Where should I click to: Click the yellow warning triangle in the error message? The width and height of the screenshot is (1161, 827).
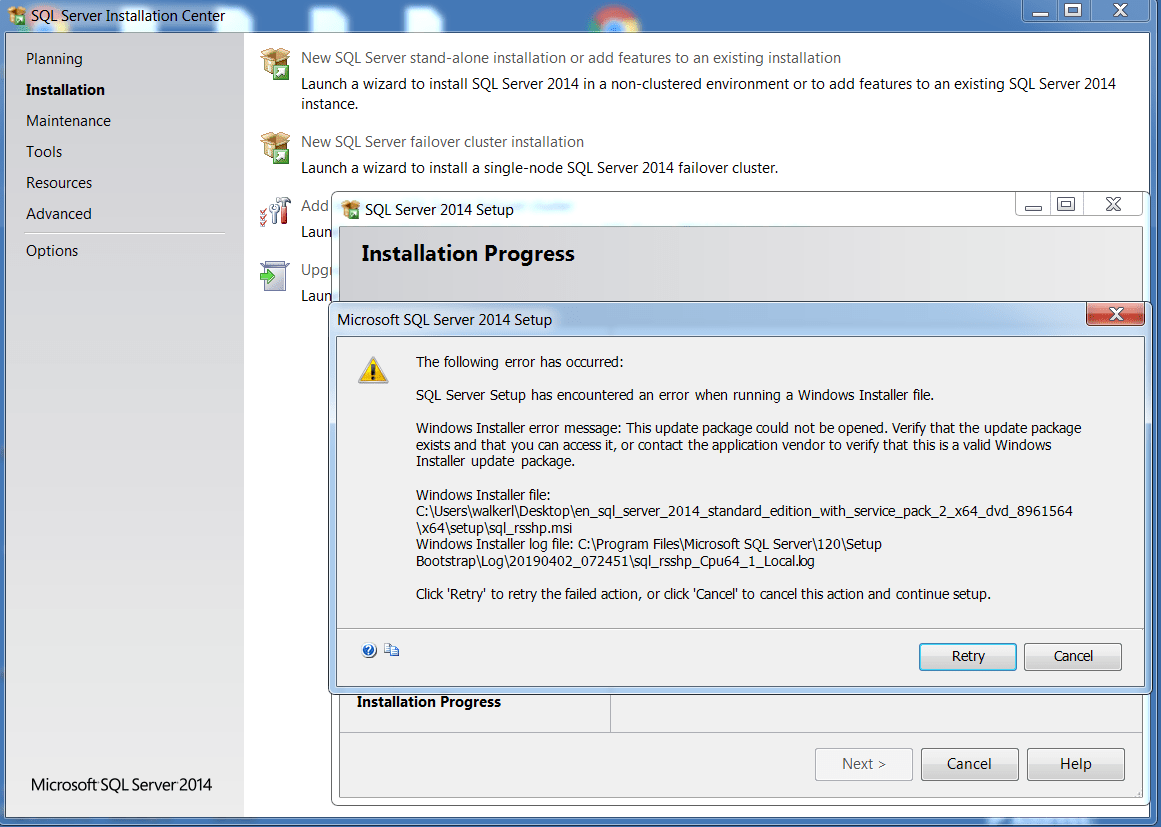pos(373,369)
